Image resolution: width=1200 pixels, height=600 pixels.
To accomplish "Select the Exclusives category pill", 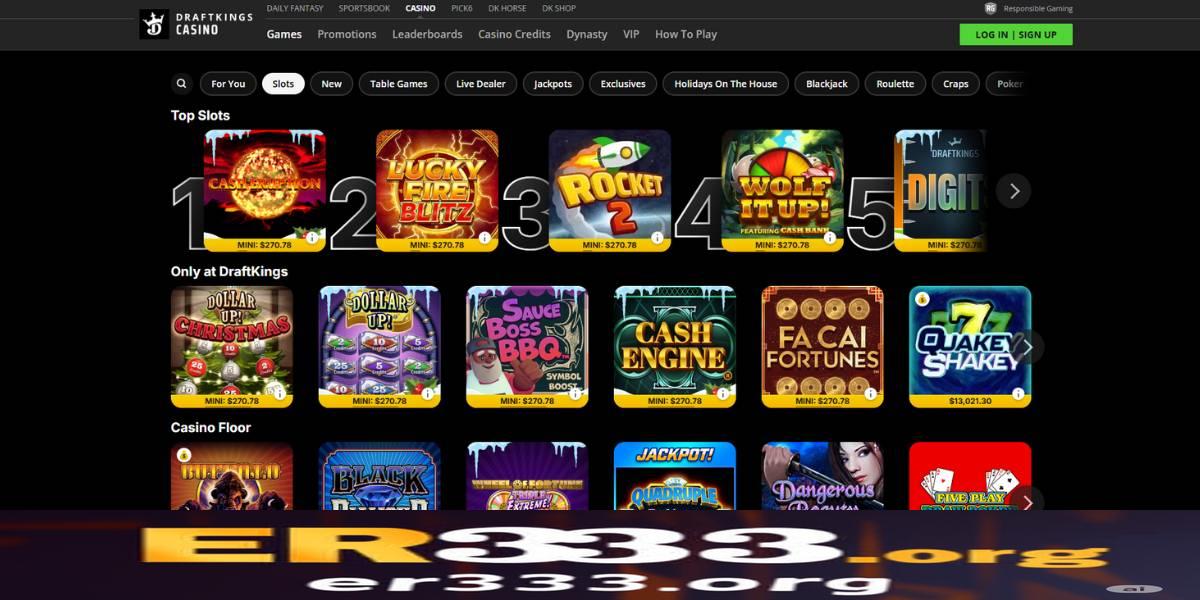I will point(623,84).
